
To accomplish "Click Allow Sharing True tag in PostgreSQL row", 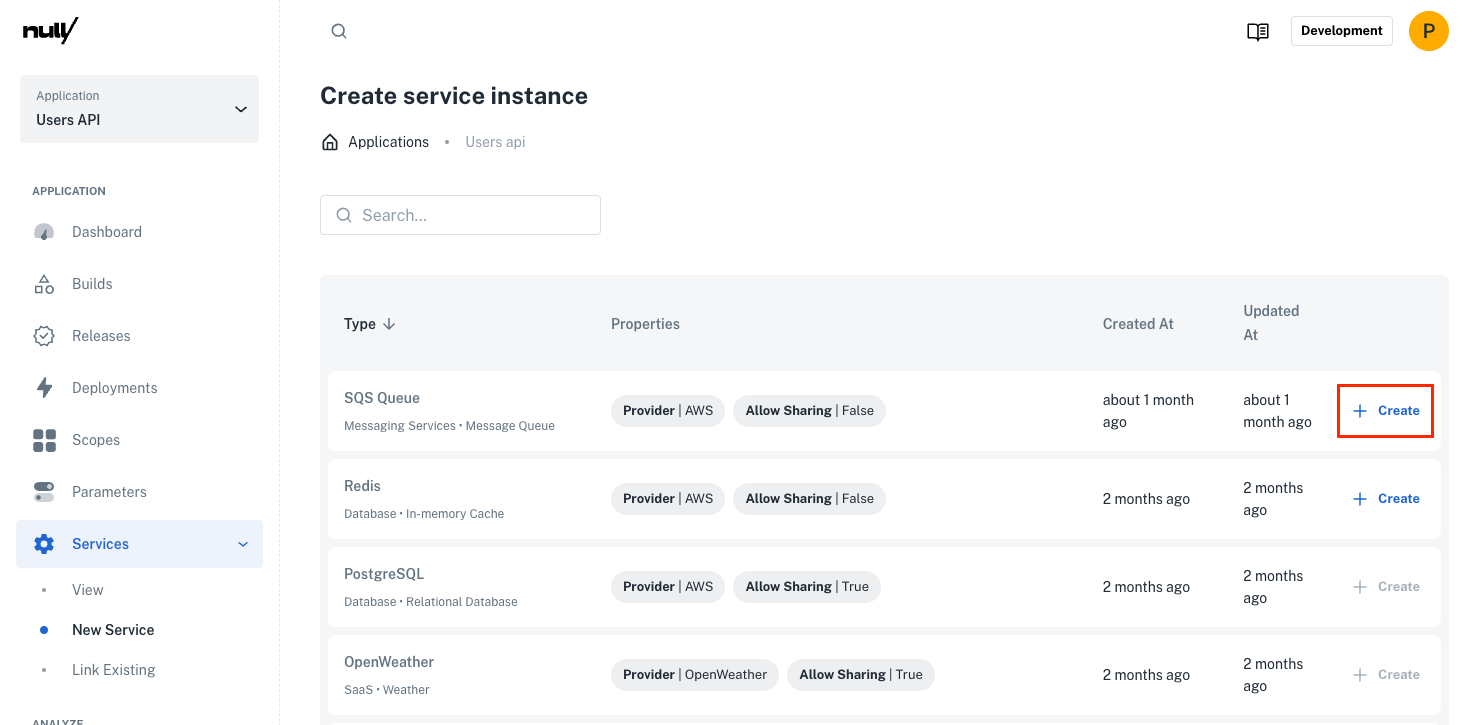I will [x=807, y=587].
